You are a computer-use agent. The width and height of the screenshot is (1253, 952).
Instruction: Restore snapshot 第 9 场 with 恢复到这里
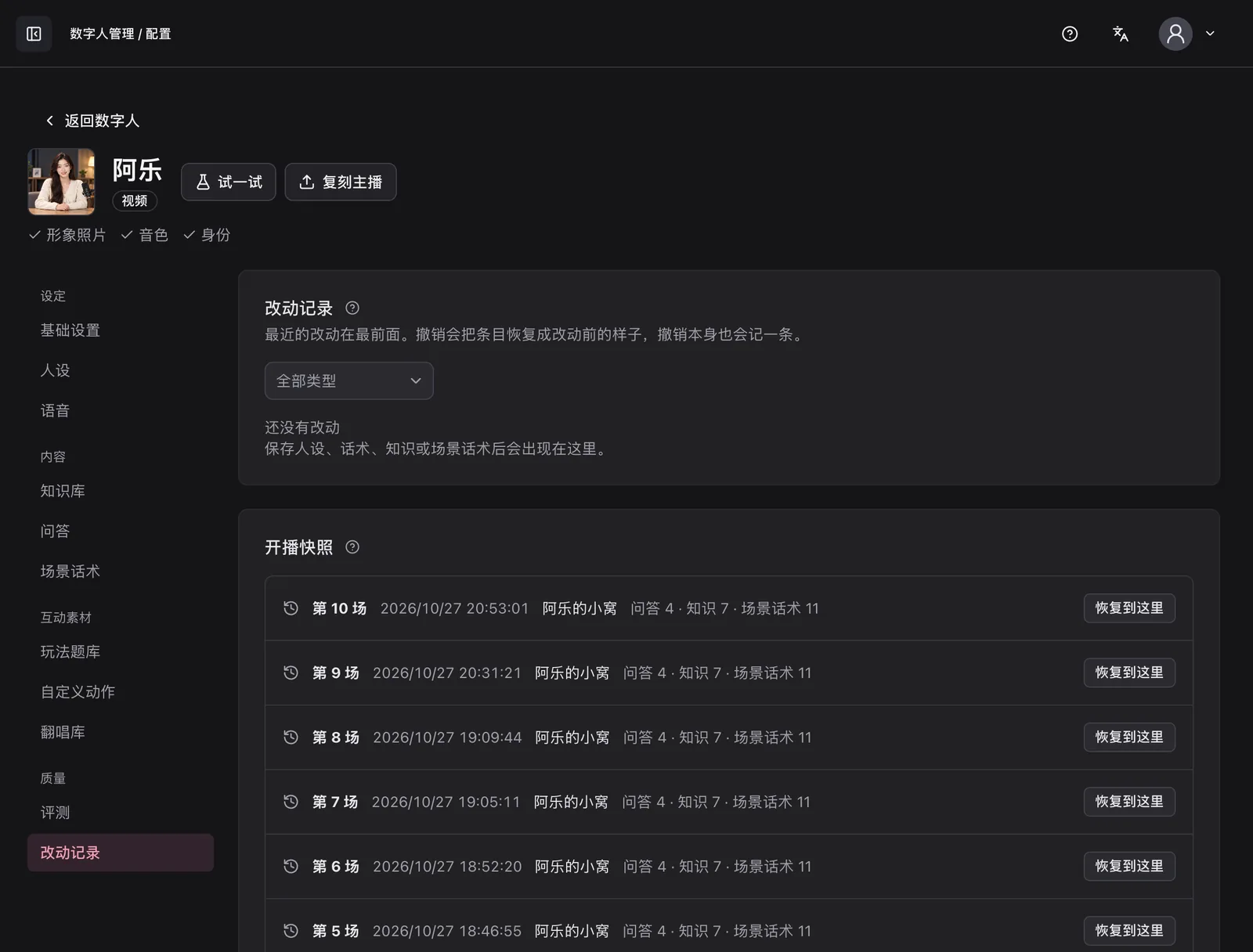coord(1129,673)
